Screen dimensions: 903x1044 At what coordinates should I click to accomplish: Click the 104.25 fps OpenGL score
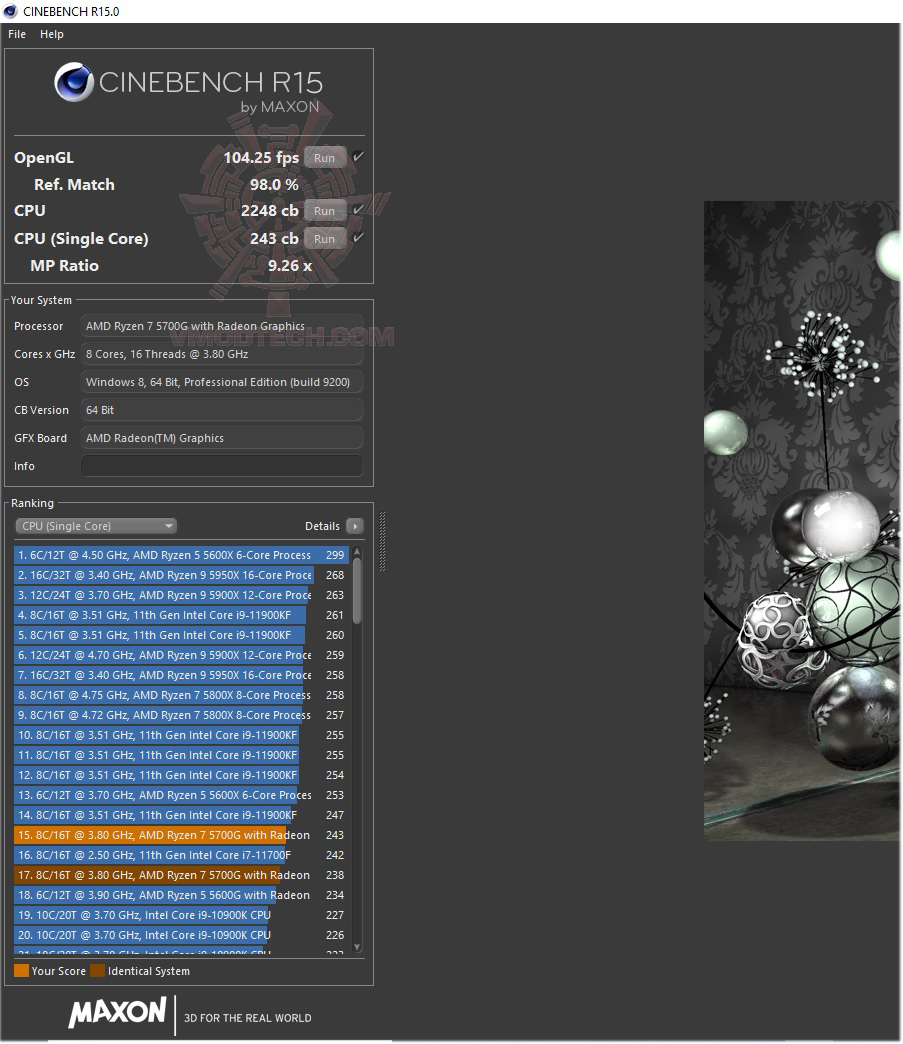point(261,158)
